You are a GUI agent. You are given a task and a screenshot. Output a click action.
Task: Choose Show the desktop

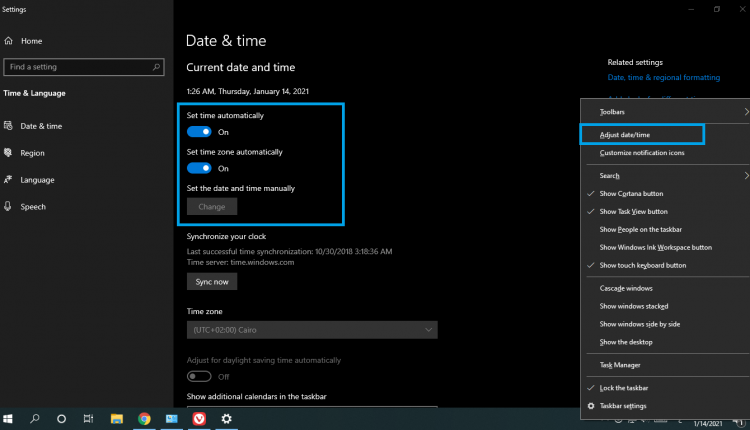pyautogui.click(x=626, y=342)
